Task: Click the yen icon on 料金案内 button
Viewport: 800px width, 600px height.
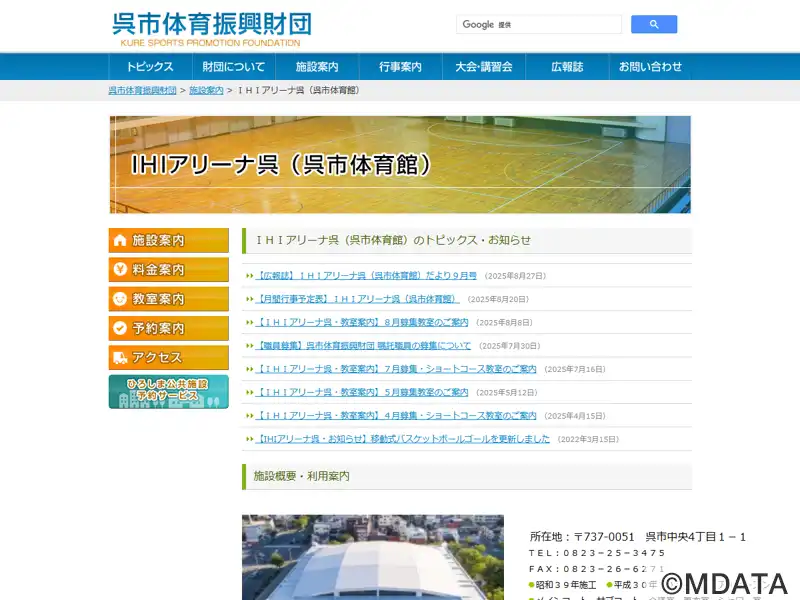Action: click(x=120, y=269)
